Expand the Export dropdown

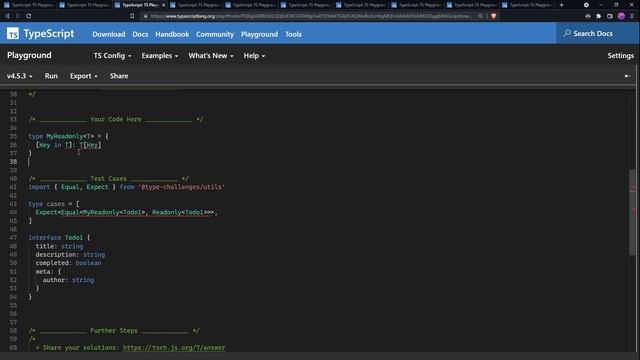[84, 76]
